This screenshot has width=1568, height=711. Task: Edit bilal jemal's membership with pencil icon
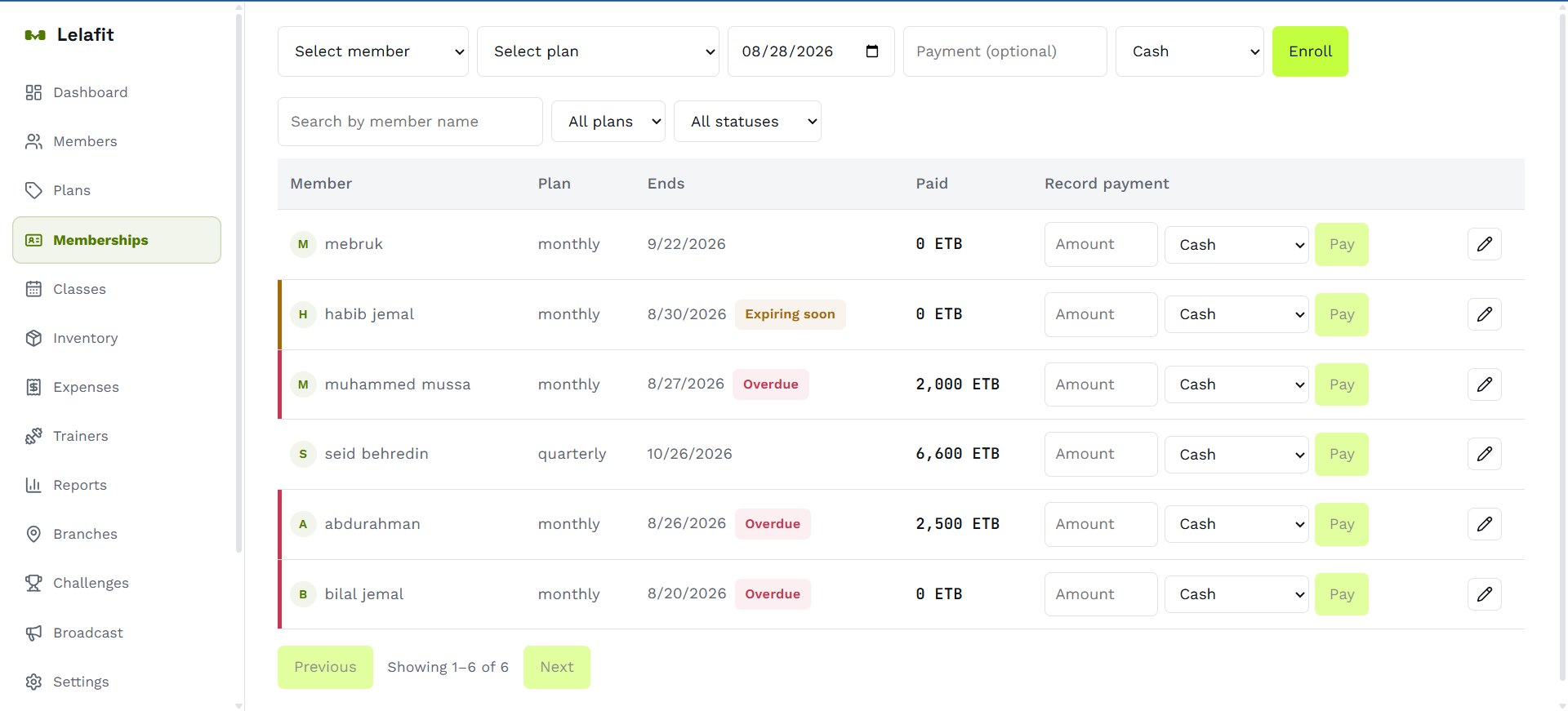(x=1485, y=594)
